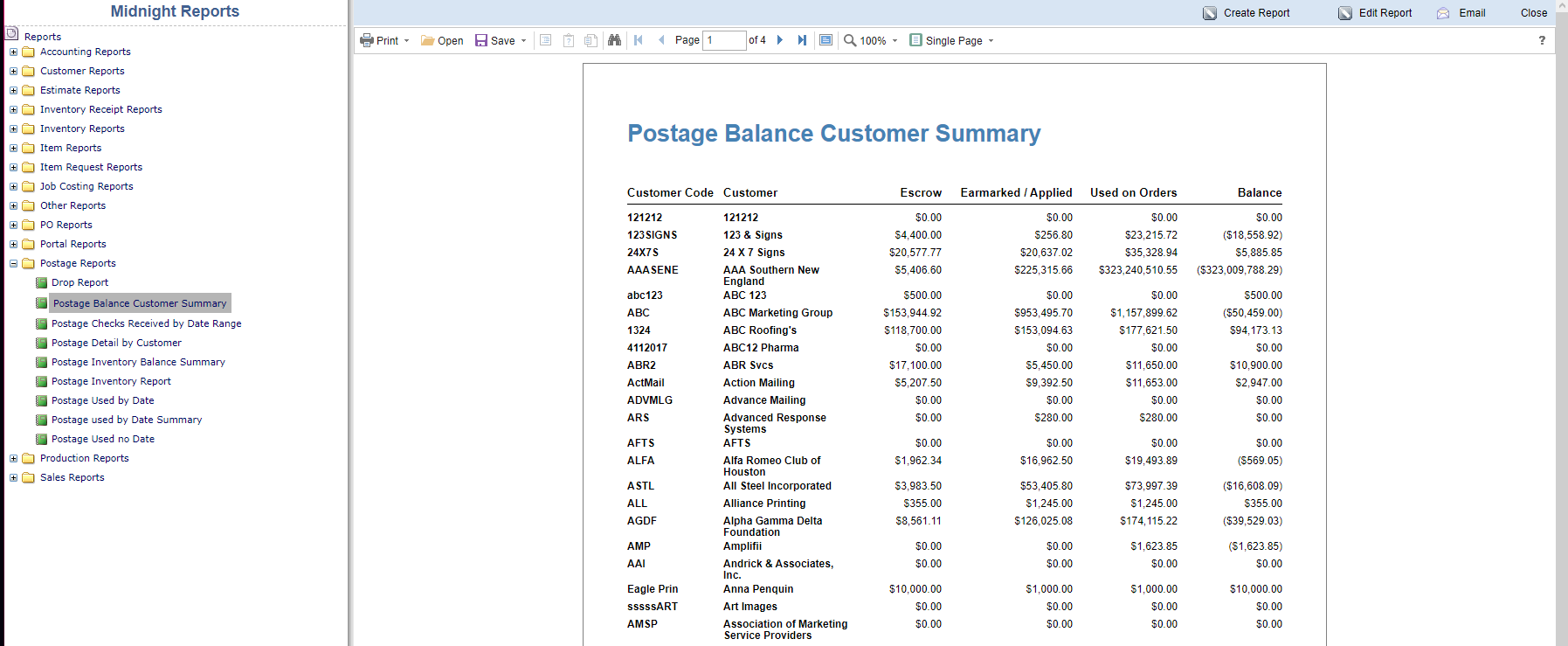Viewport: 1568px width, 646px height.
Task: Open the Drop Report
Action: click(x=79, y=282)
